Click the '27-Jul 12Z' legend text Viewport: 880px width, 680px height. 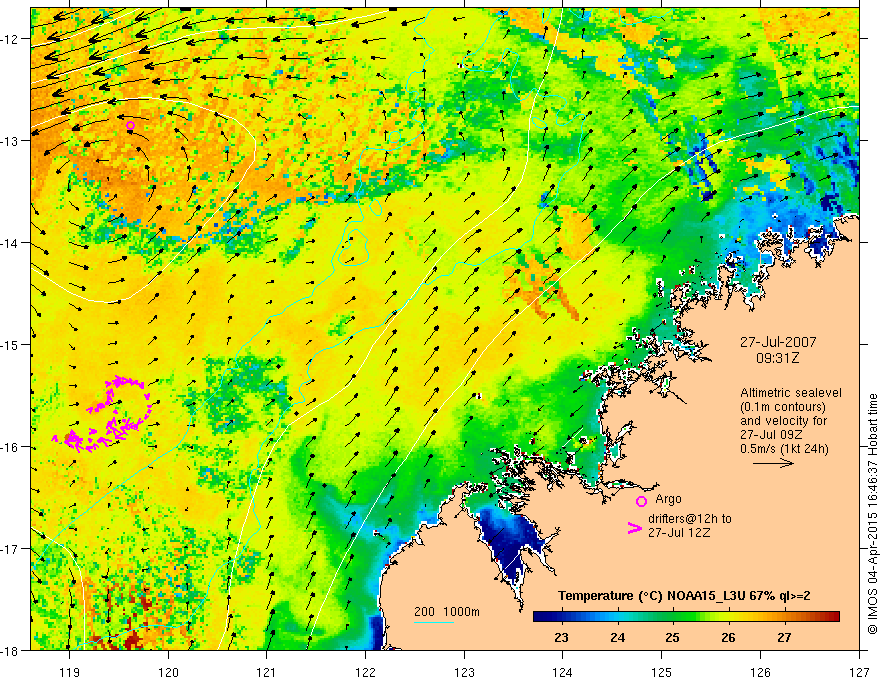[x=679, y=532]
